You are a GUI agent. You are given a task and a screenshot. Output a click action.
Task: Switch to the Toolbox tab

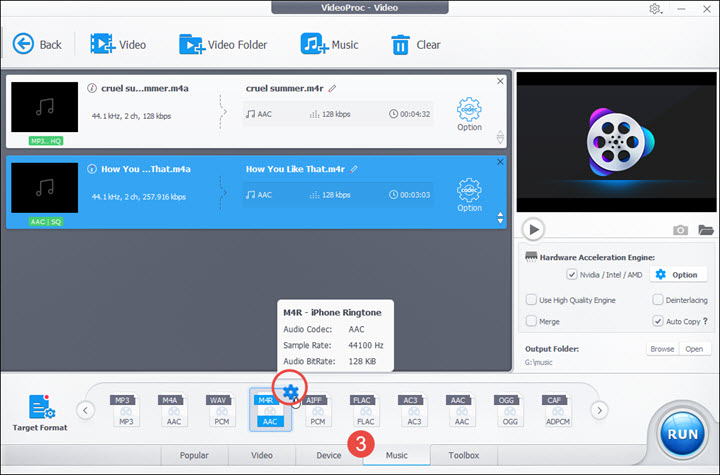click(x=464, y=455)
